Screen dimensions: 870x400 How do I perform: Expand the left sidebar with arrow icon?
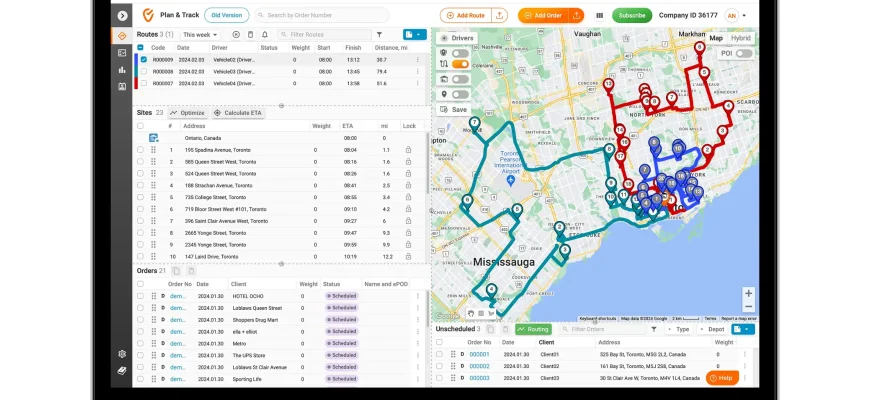click(x=122, y=15)
